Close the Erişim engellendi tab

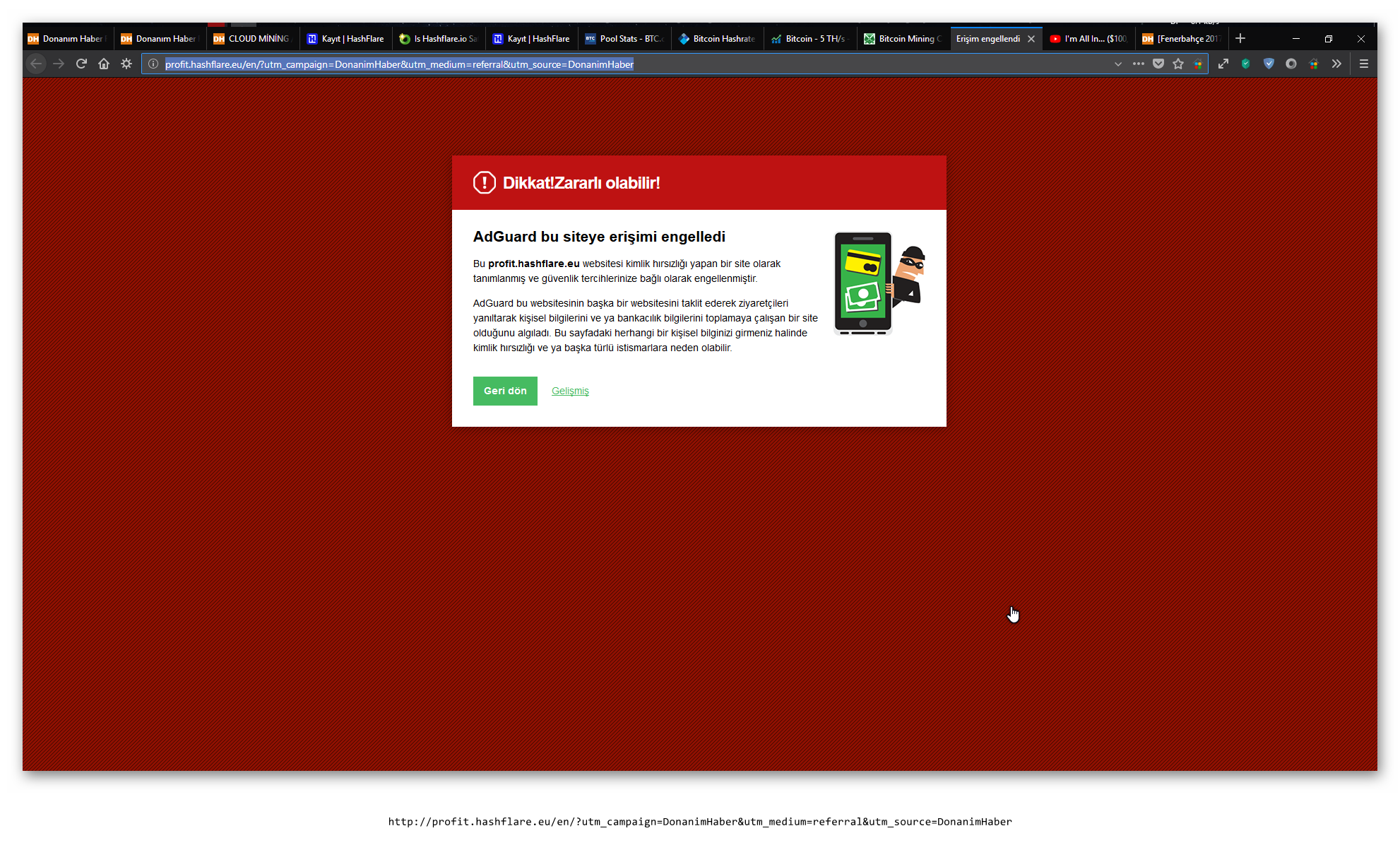(1031, 39)
